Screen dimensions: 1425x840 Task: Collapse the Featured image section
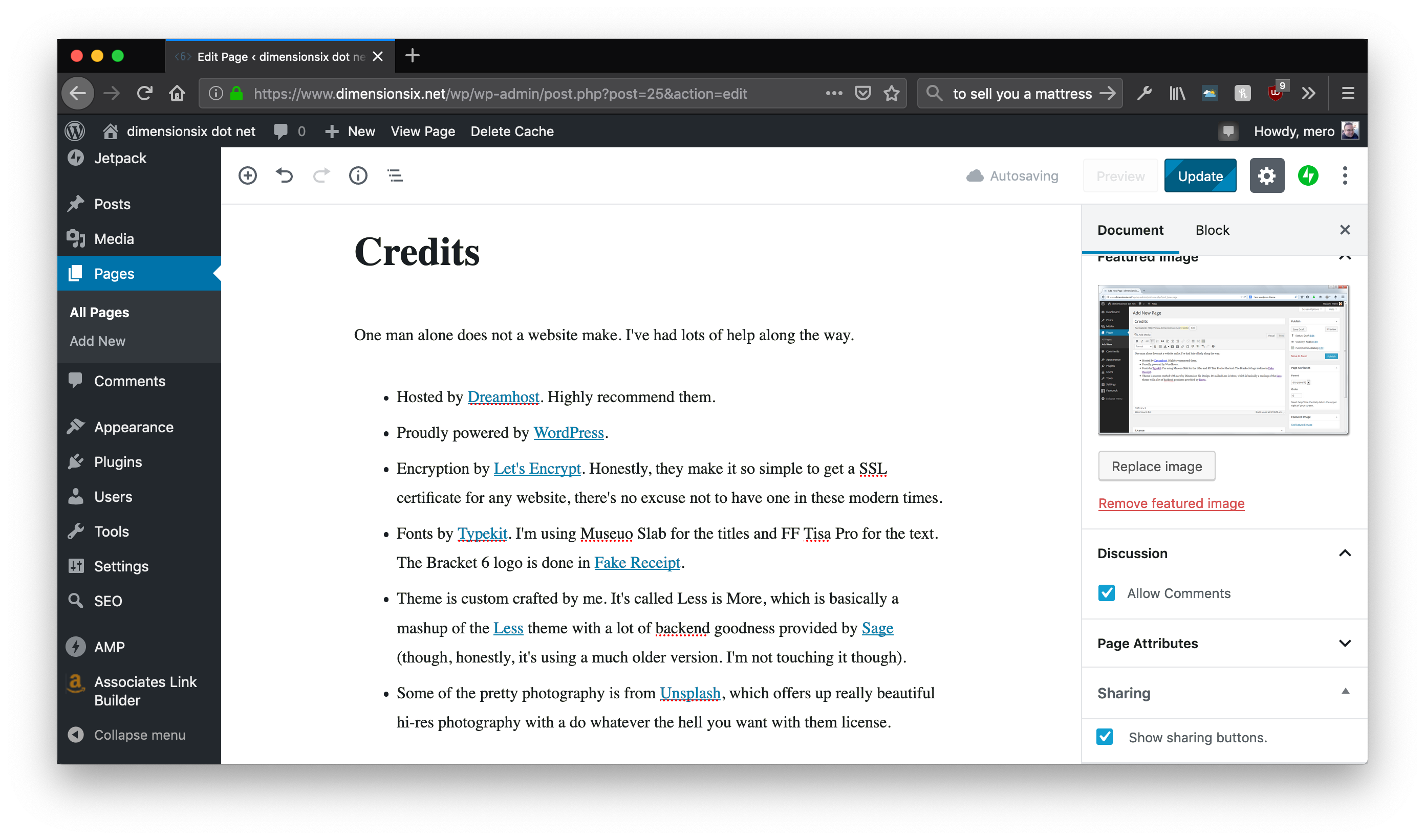tap(1345, 257)
